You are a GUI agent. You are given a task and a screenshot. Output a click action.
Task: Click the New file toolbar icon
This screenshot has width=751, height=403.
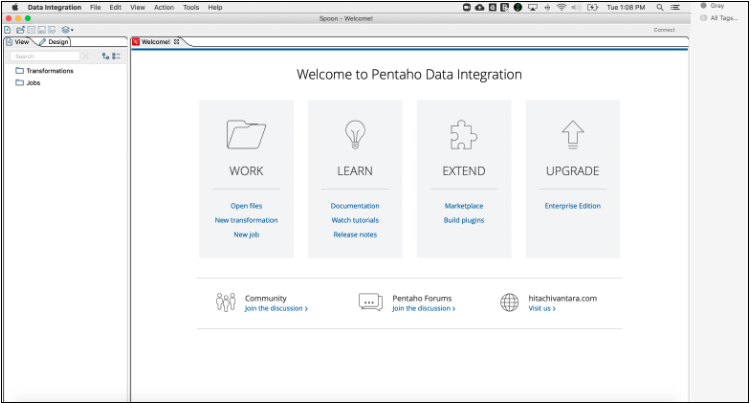click(8, 30)
